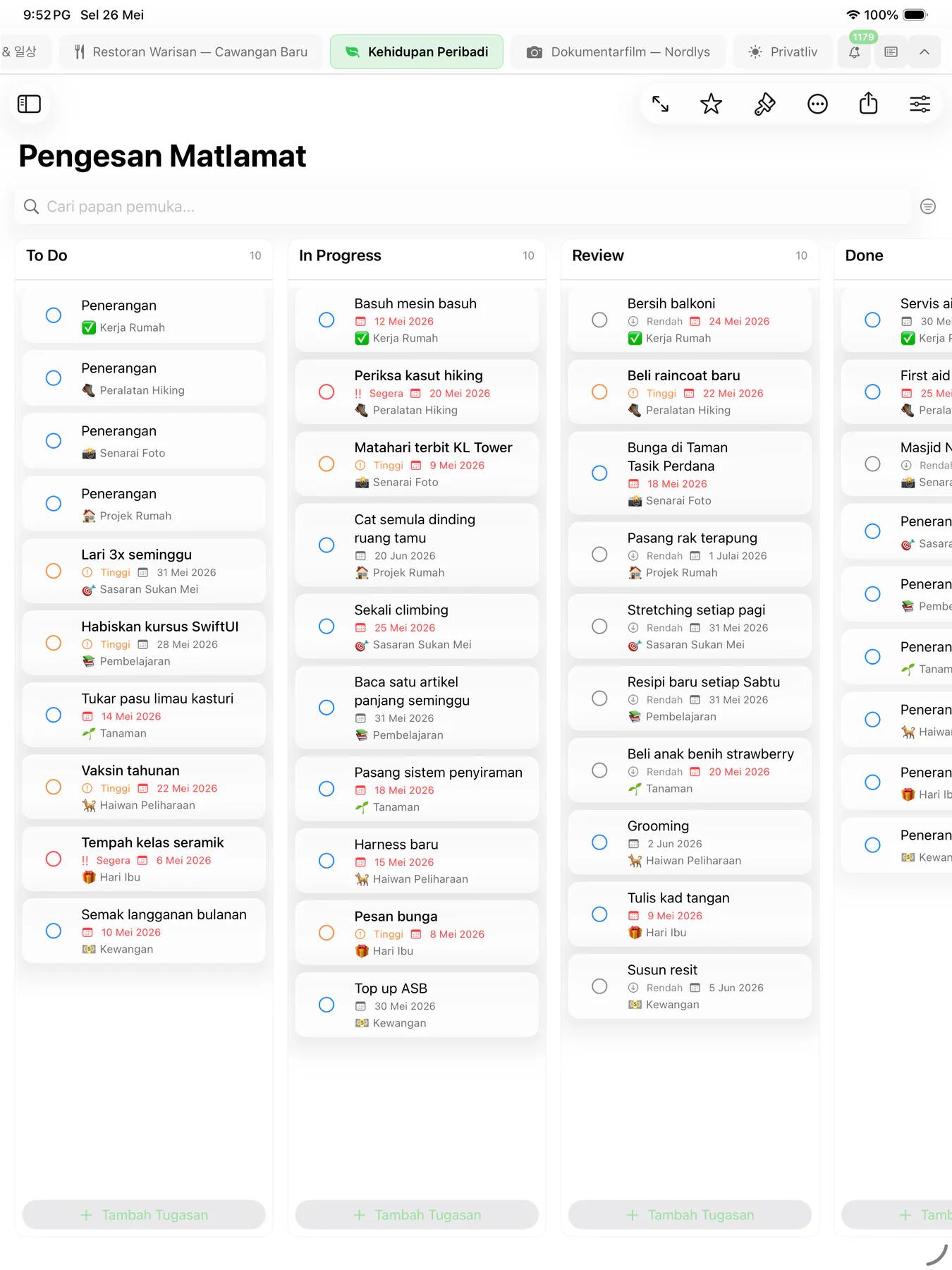This screenshot has width=952, height=1270.
Task: Add a task in Review column
Action: 690,1214
